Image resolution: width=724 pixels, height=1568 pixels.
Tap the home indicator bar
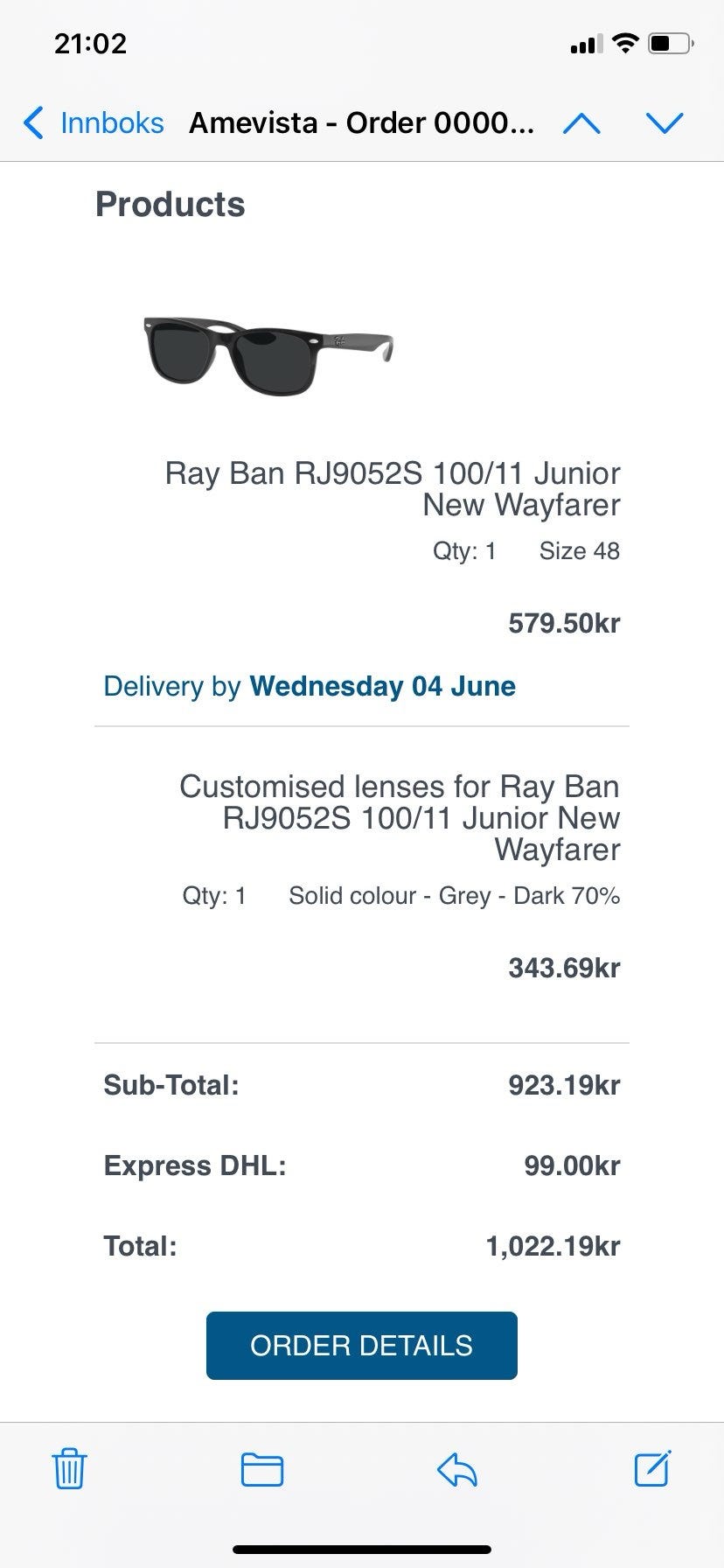pos(362,1549)
